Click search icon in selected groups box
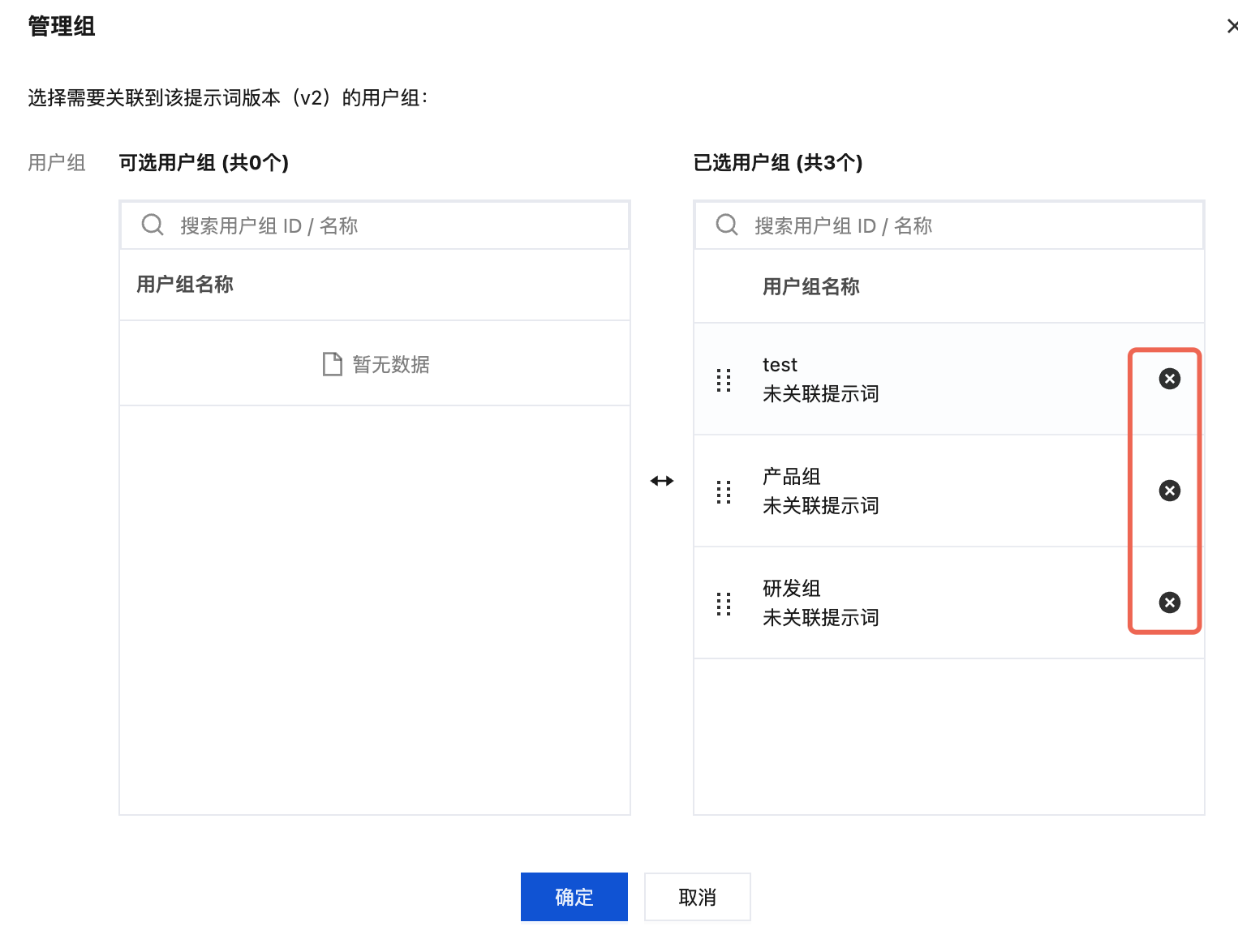The width and height of the screenshot is (1238, 952). click(727, 225)
